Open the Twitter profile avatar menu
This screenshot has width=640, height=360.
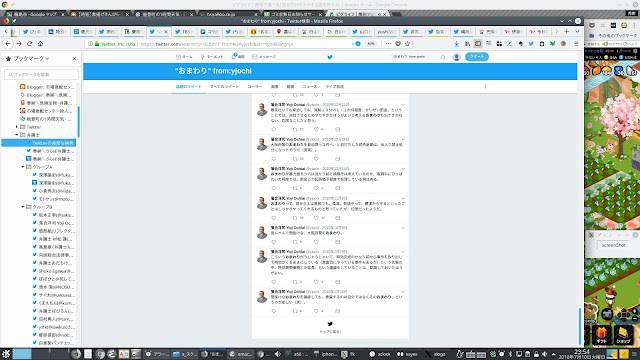[457, 57]
